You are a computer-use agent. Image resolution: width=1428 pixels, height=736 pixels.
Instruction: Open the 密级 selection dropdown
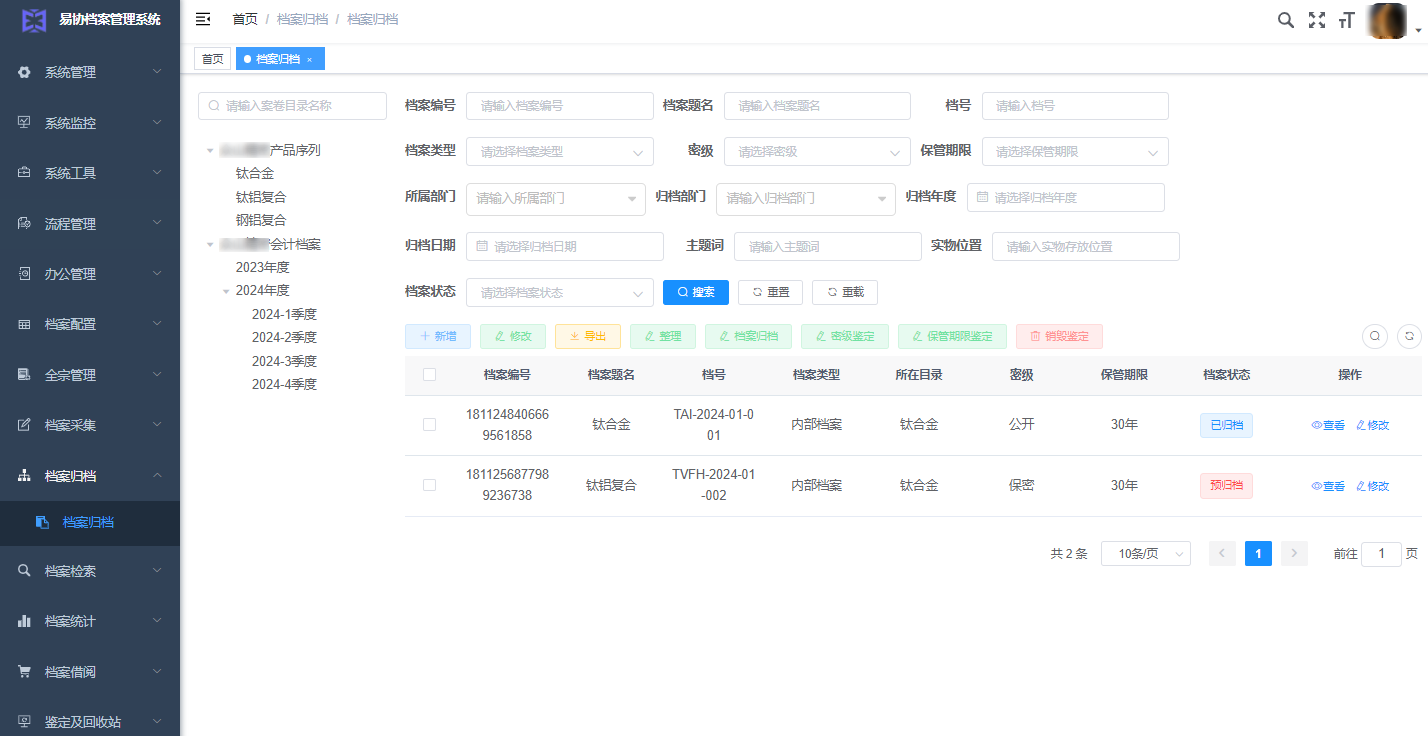pyautogui.click(x=816, y=152)
